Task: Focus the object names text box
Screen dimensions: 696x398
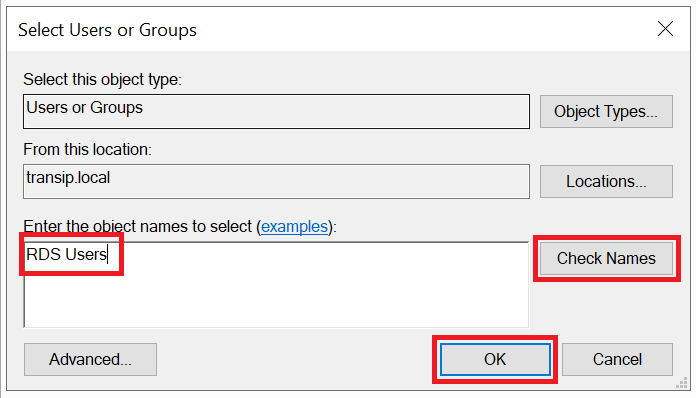Action: [276, 285]
